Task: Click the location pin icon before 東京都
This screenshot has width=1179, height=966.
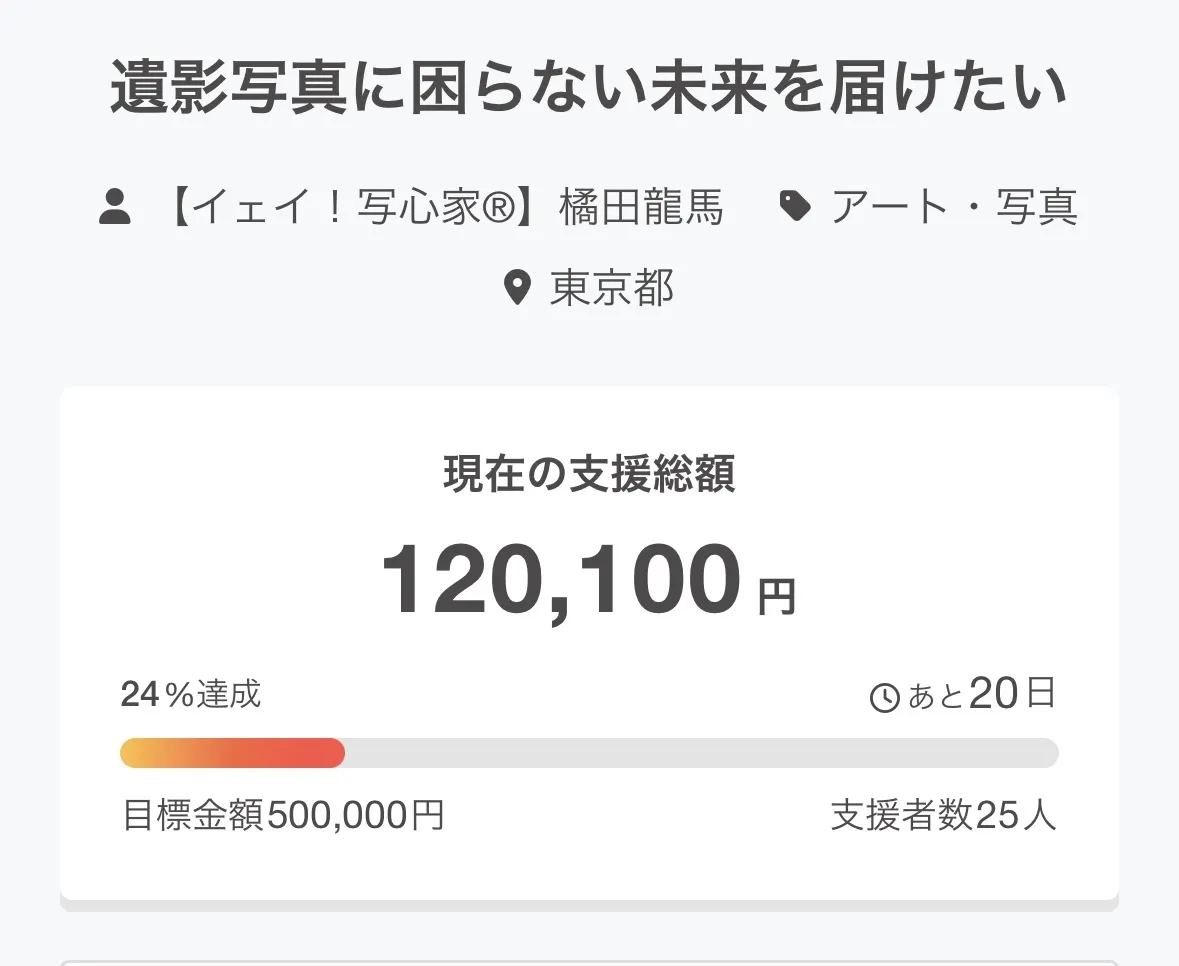Action: pyautogui.click(x=516, y=289)
